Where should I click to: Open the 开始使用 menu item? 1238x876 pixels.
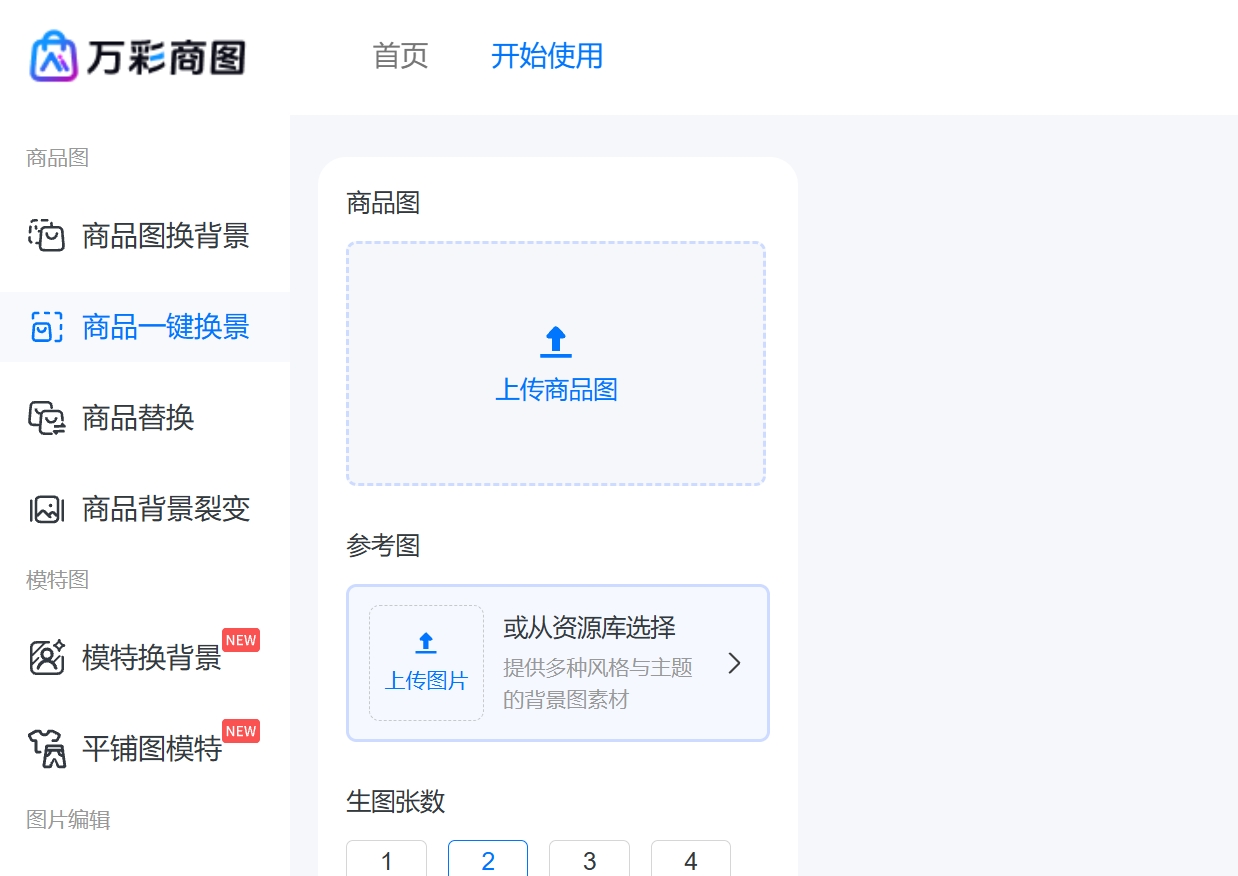(546, 57)
